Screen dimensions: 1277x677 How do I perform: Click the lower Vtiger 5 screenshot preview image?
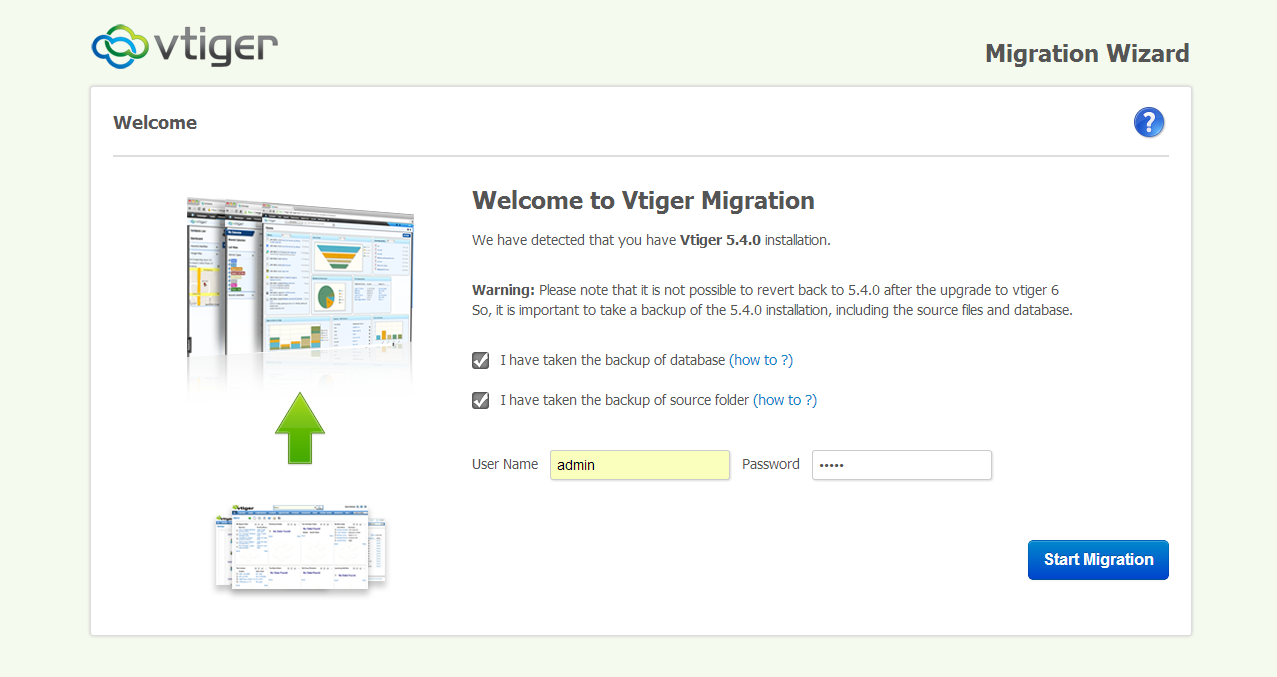click(x=300, y=546)
